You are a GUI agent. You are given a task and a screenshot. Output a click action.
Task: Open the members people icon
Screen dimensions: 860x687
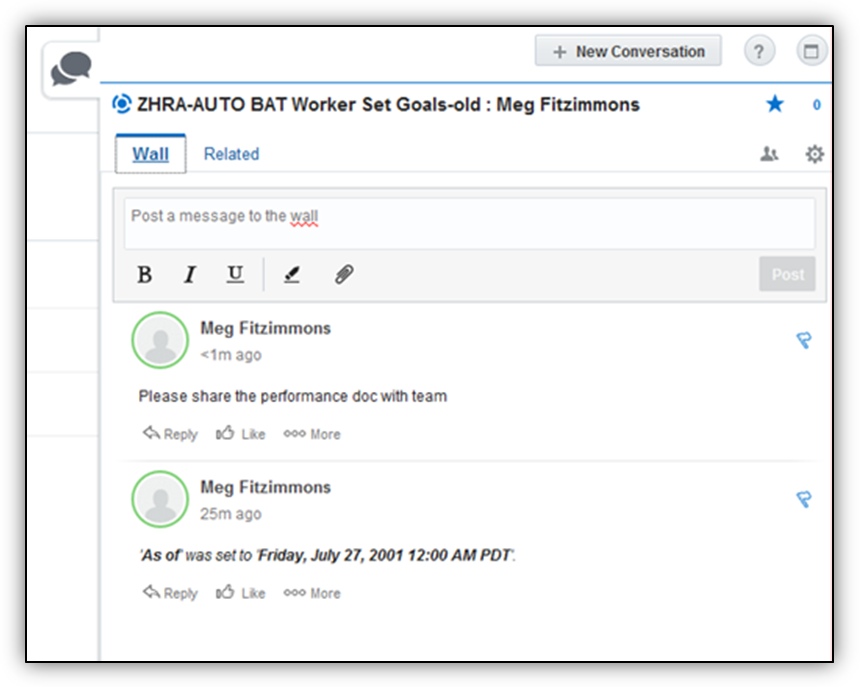tap(769, 154)
